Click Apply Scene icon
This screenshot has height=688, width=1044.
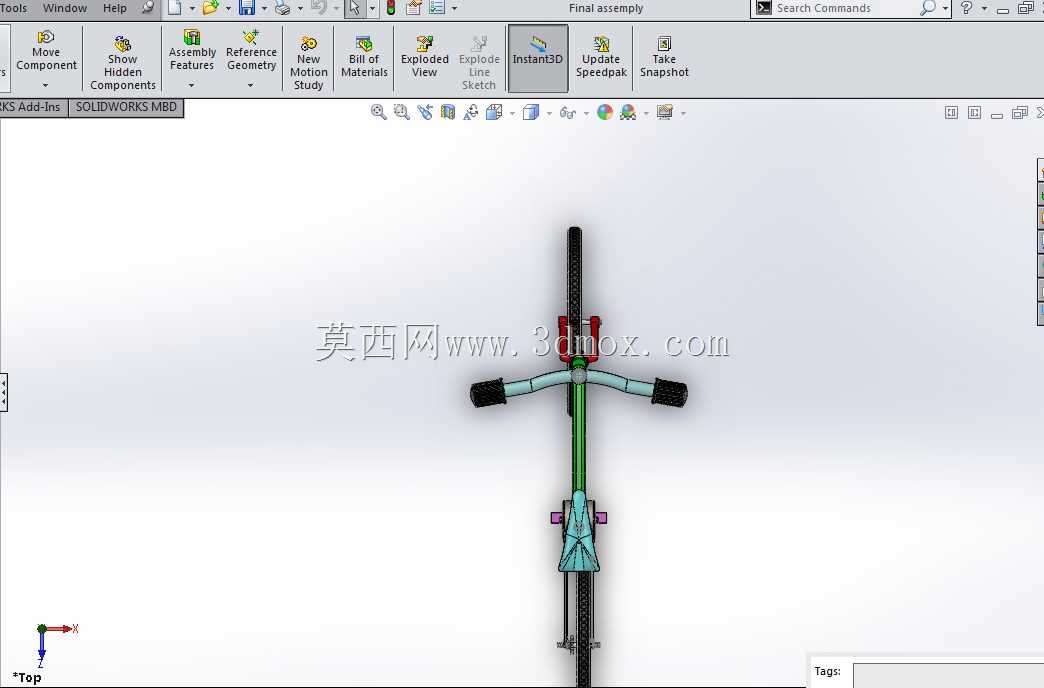click(628, 113)
